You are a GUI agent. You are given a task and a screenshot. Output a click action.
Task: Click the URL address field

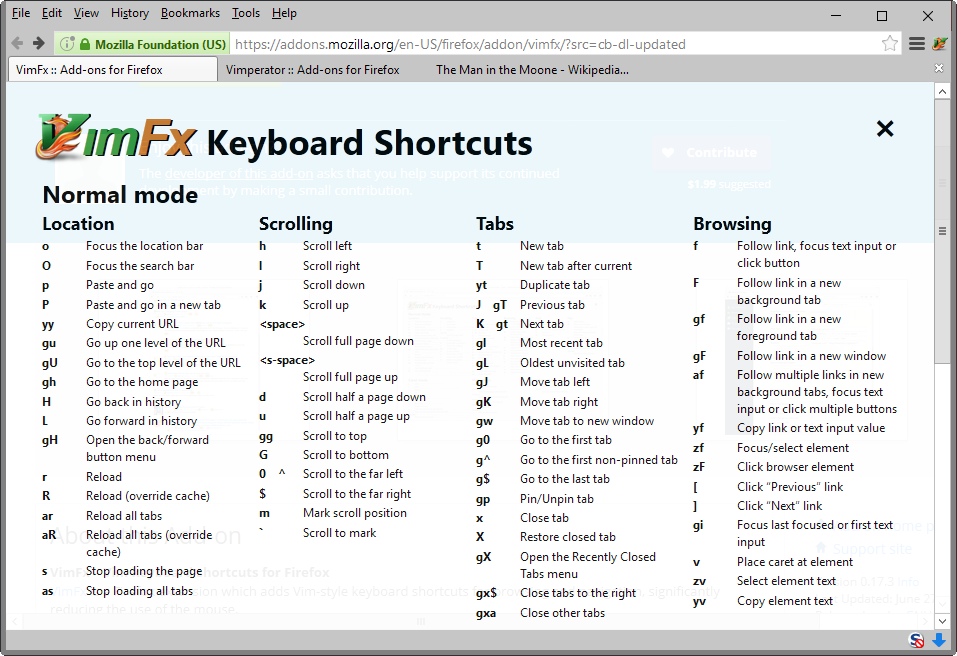coord(555,44)
